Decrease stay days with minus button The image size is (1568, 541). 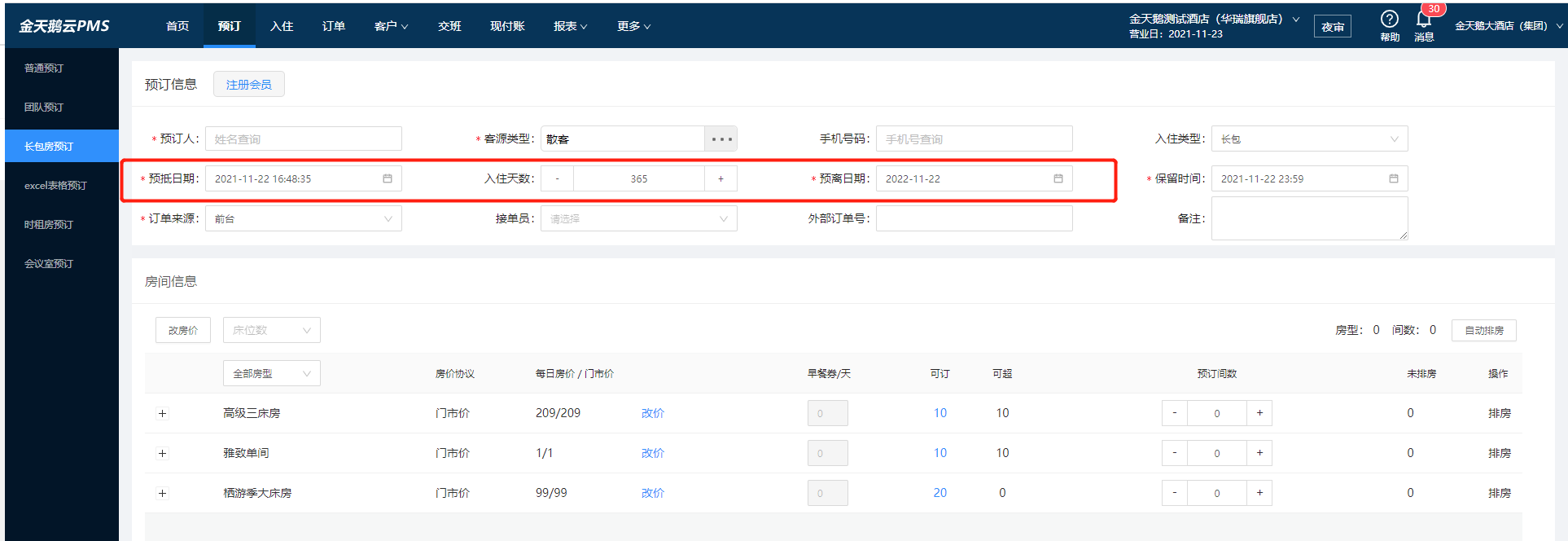tap(558, 178)
